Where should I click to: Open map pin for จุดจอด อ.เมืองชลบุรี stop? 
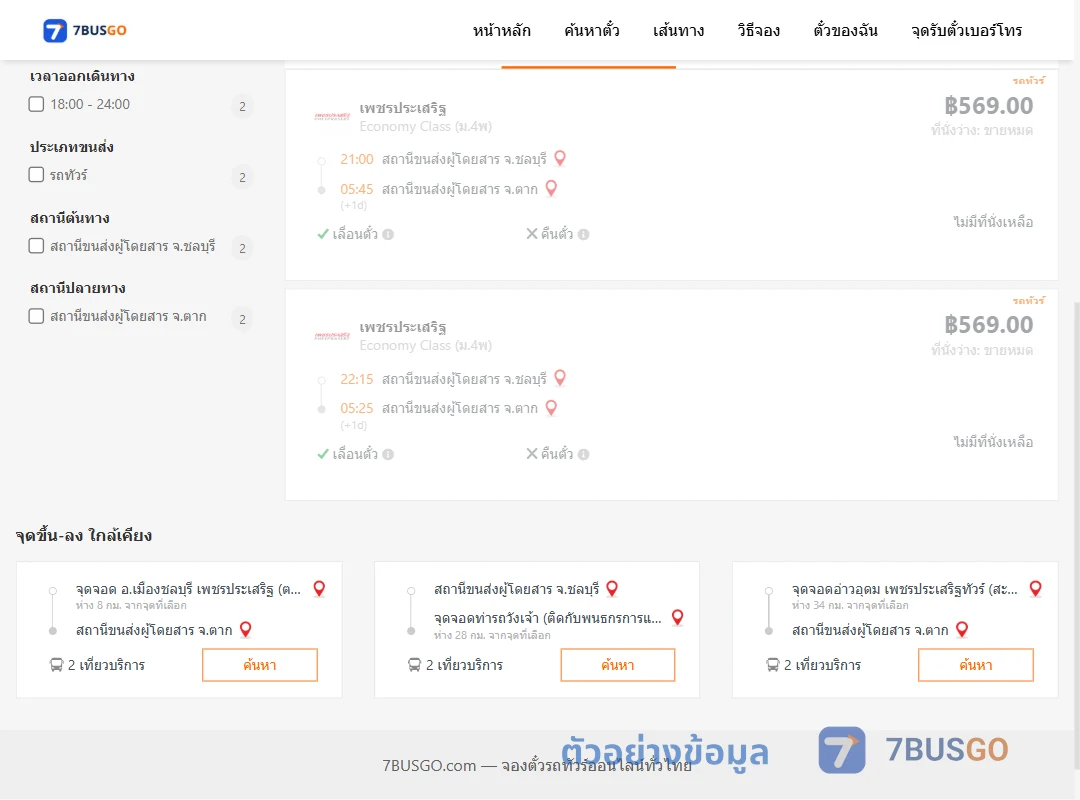point(319,588)
